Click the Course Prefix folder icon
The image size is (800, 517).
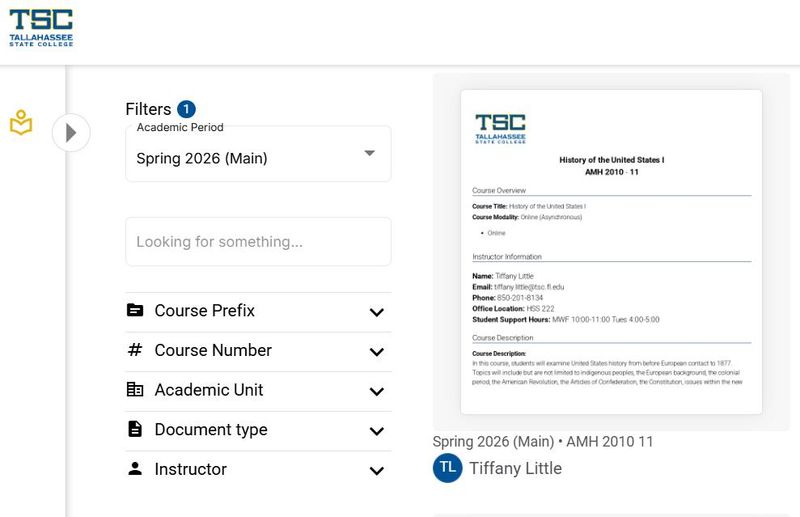click(135, 310)
